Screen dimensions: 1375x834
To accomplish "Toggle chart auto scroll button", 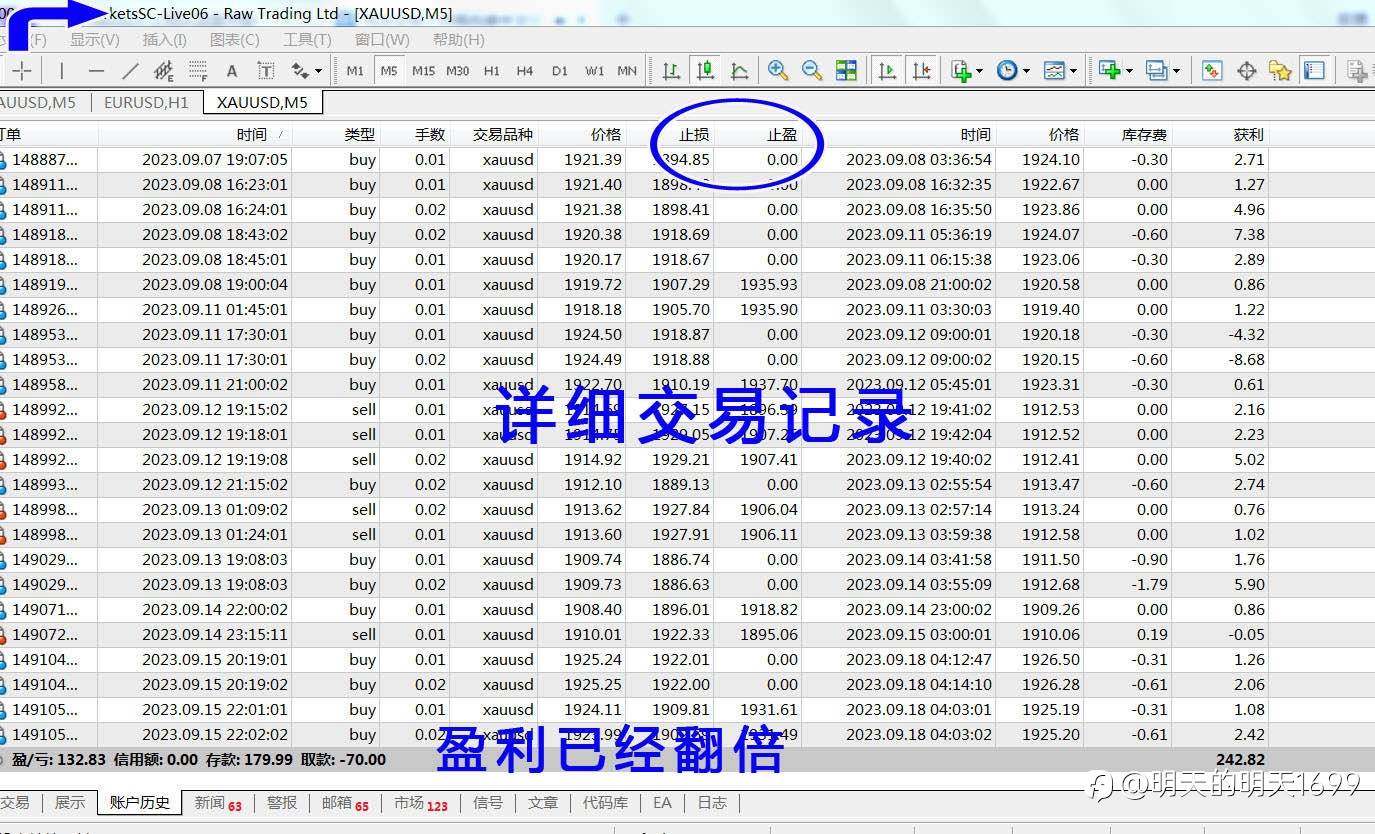I will (x=887, y=70).
